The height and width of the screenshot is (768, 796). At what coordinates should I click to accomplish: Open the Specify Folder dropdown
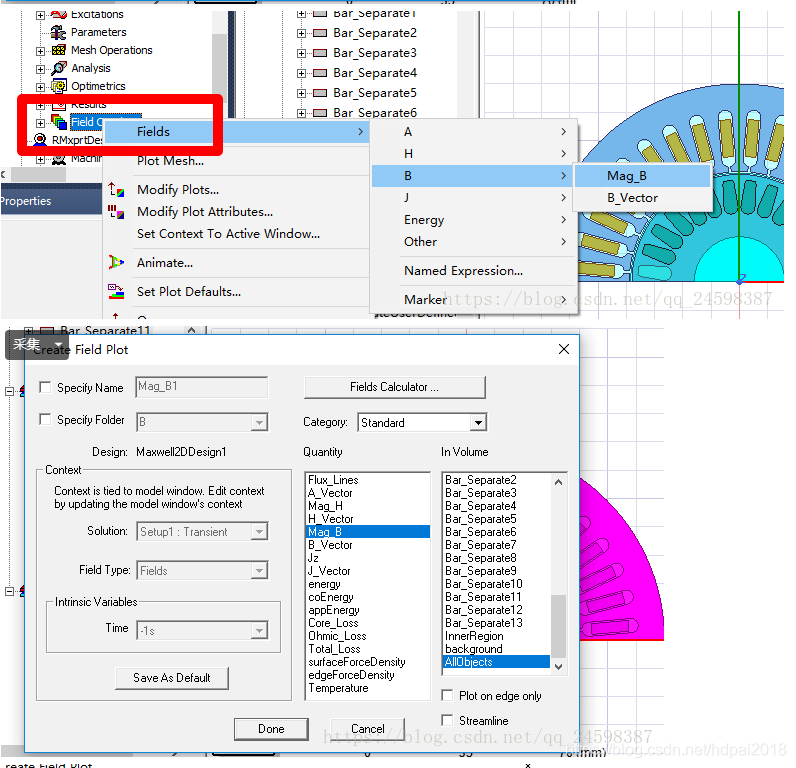tap(259, 422)
